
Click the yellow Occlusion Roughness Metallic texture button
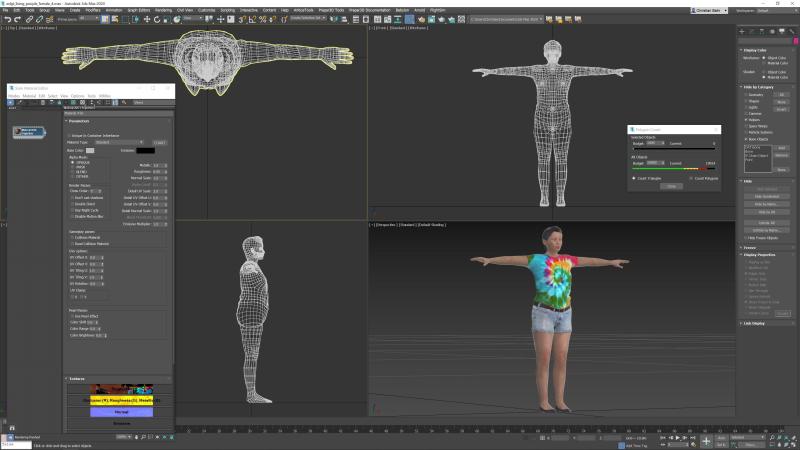pyautogui.click(x=121, y=401)
